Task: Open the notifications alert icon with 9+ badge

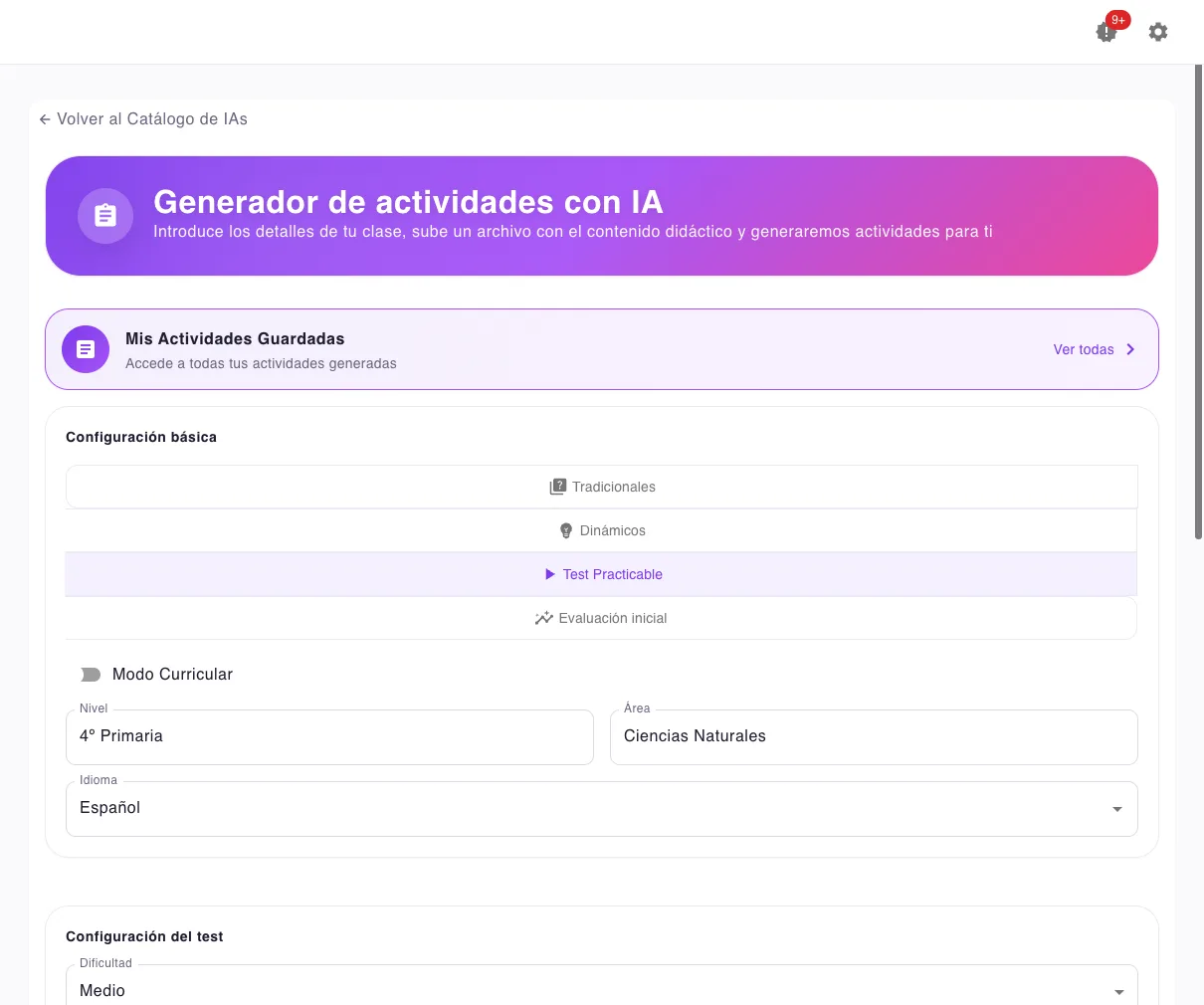Action: [1106, 32]
